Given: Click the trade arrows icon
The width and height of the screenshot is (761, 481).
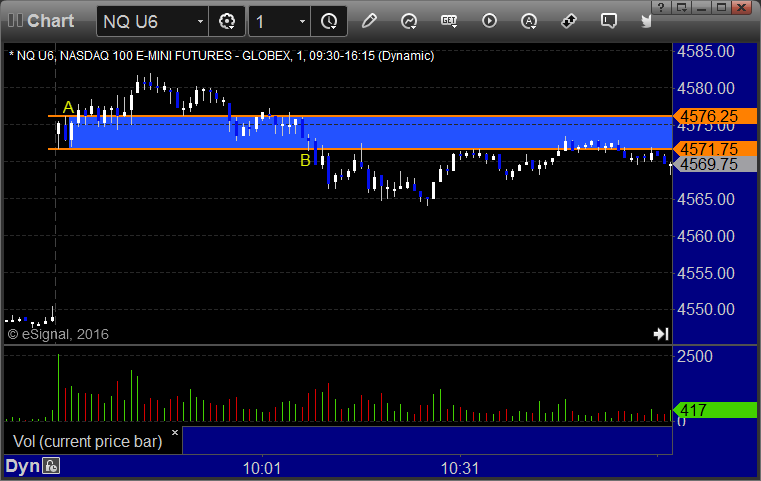Looking at the screenshot, I should [569, 21].
